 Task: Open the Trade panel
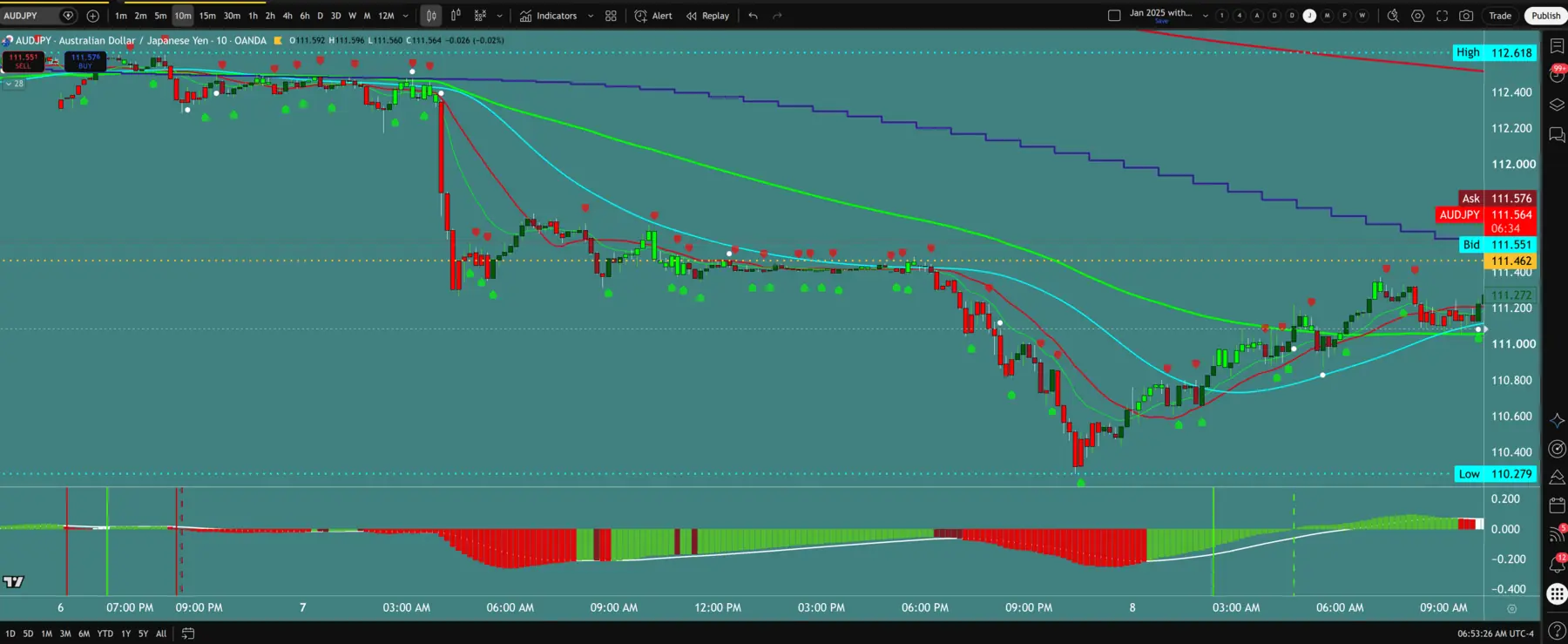point(1500,16)
